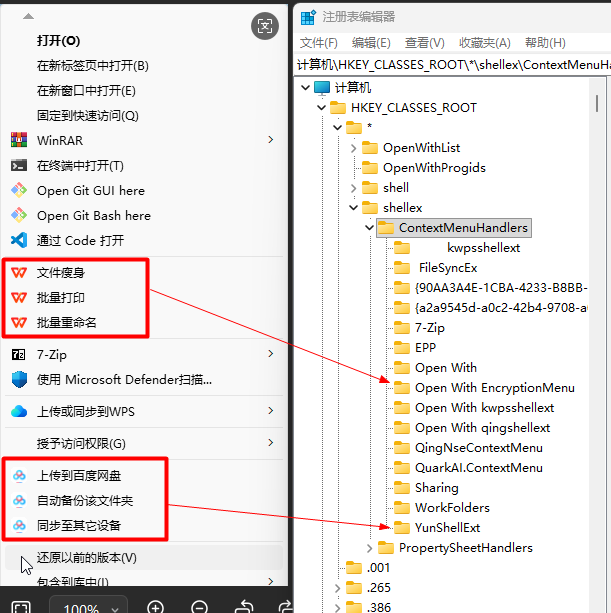
Task: Expand the PropertySheetHandlers key
Action: [x=370, y=548]
